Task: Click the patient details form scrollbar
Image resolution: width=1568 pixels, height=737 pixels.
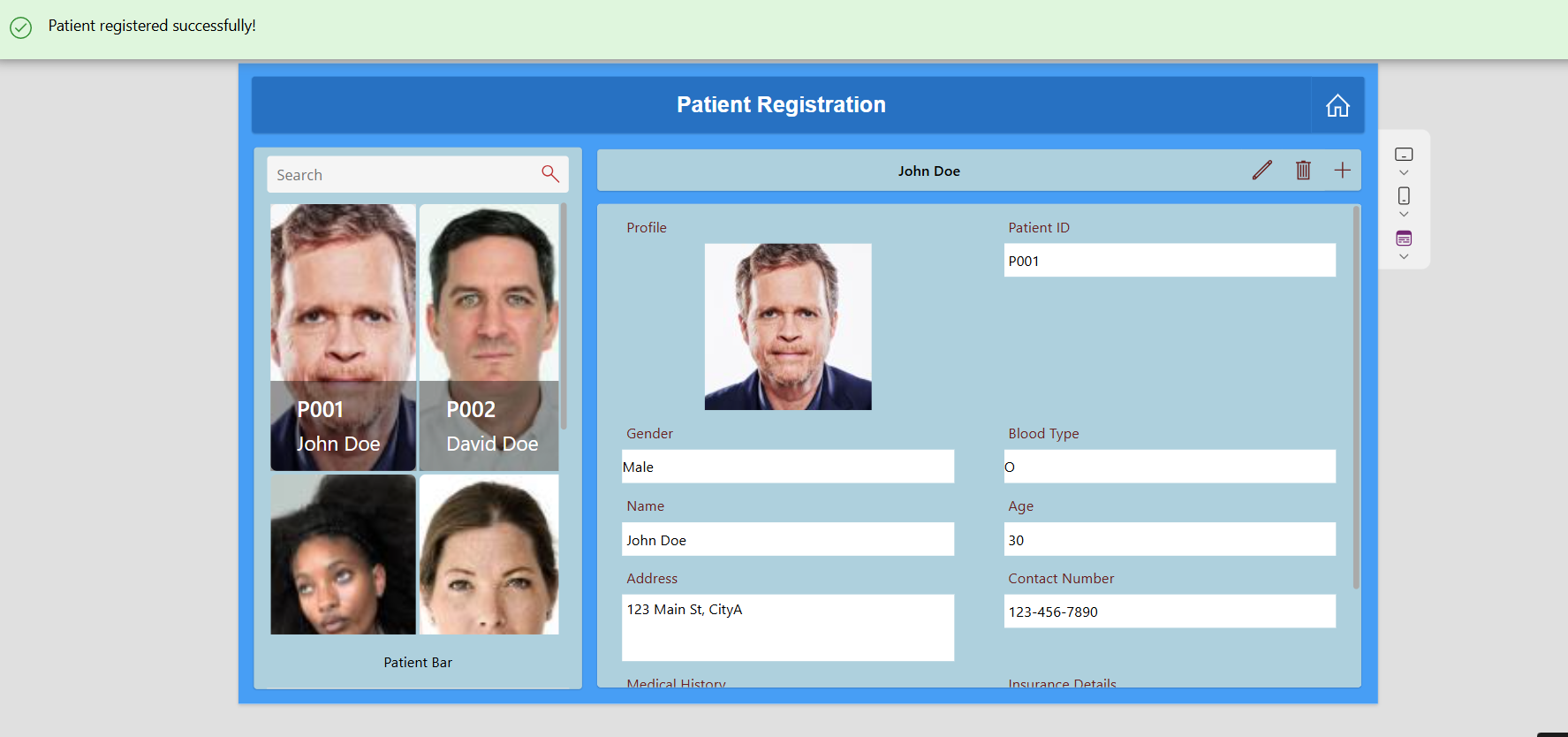Action: (x=1356, y=398)
